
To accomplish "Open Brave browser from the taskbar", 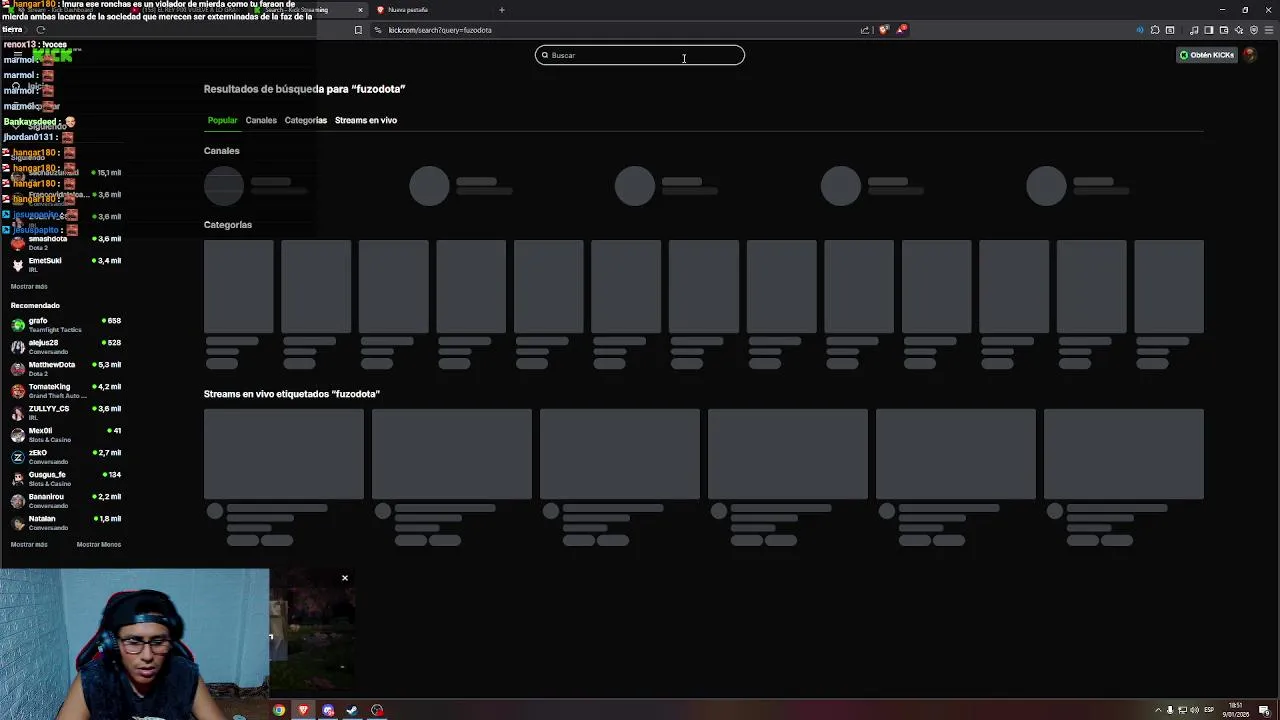I will coord(303,710).
